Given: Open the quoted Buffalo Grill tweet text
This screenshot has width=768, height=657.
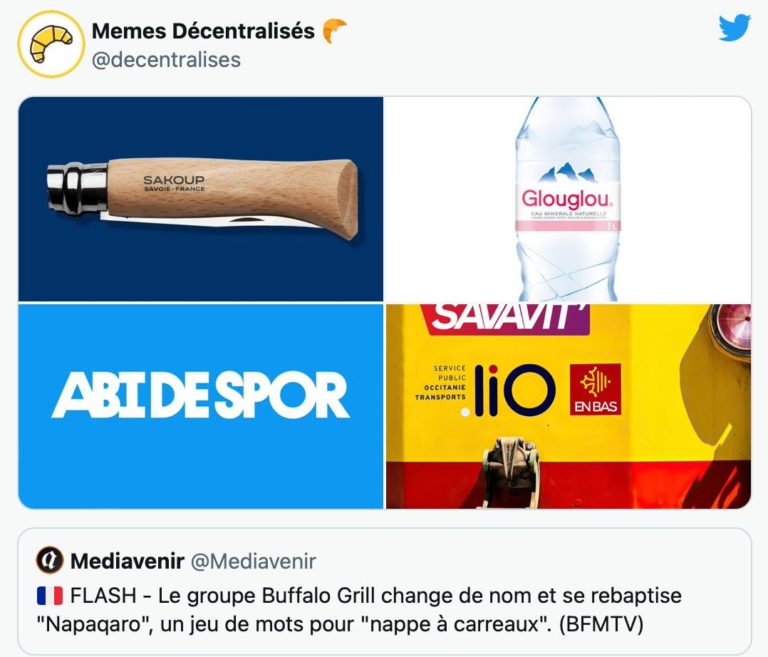Looking at the screenshot, I should (x=360, y=610).
